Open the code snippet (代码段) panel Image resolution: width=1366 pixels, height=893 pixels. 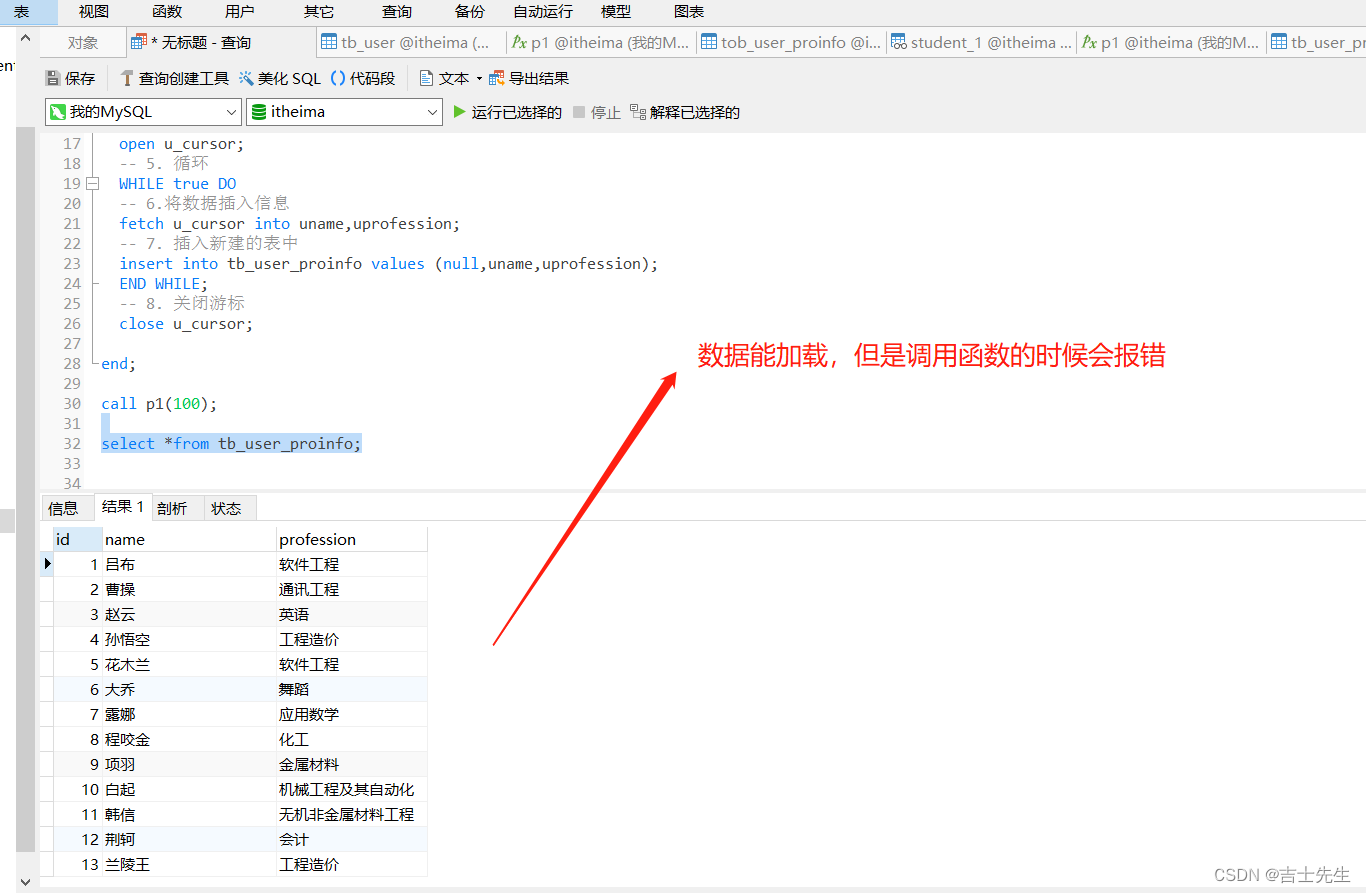pos(363,78)
